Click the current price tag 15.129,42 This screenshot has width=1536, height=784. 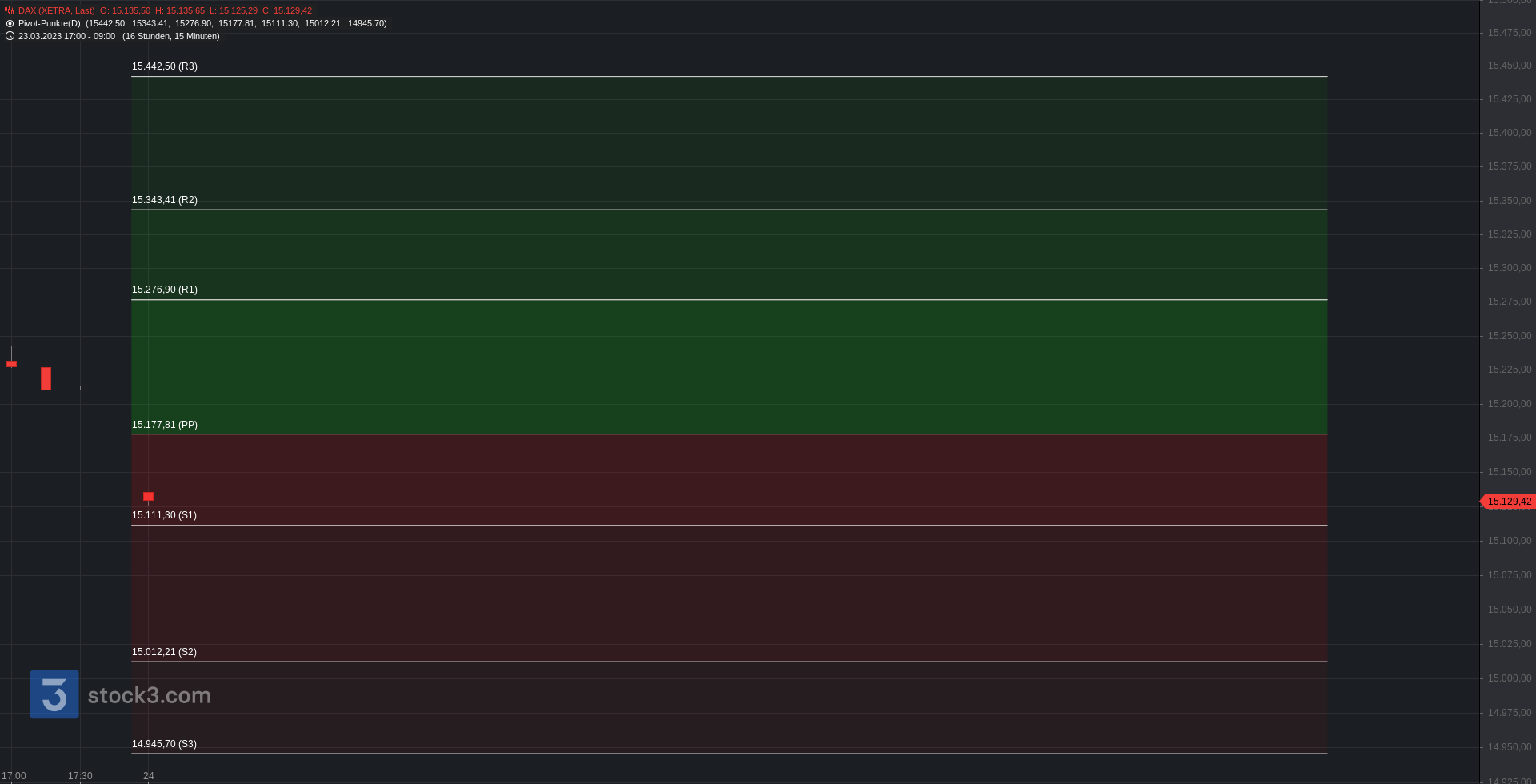1509,502
